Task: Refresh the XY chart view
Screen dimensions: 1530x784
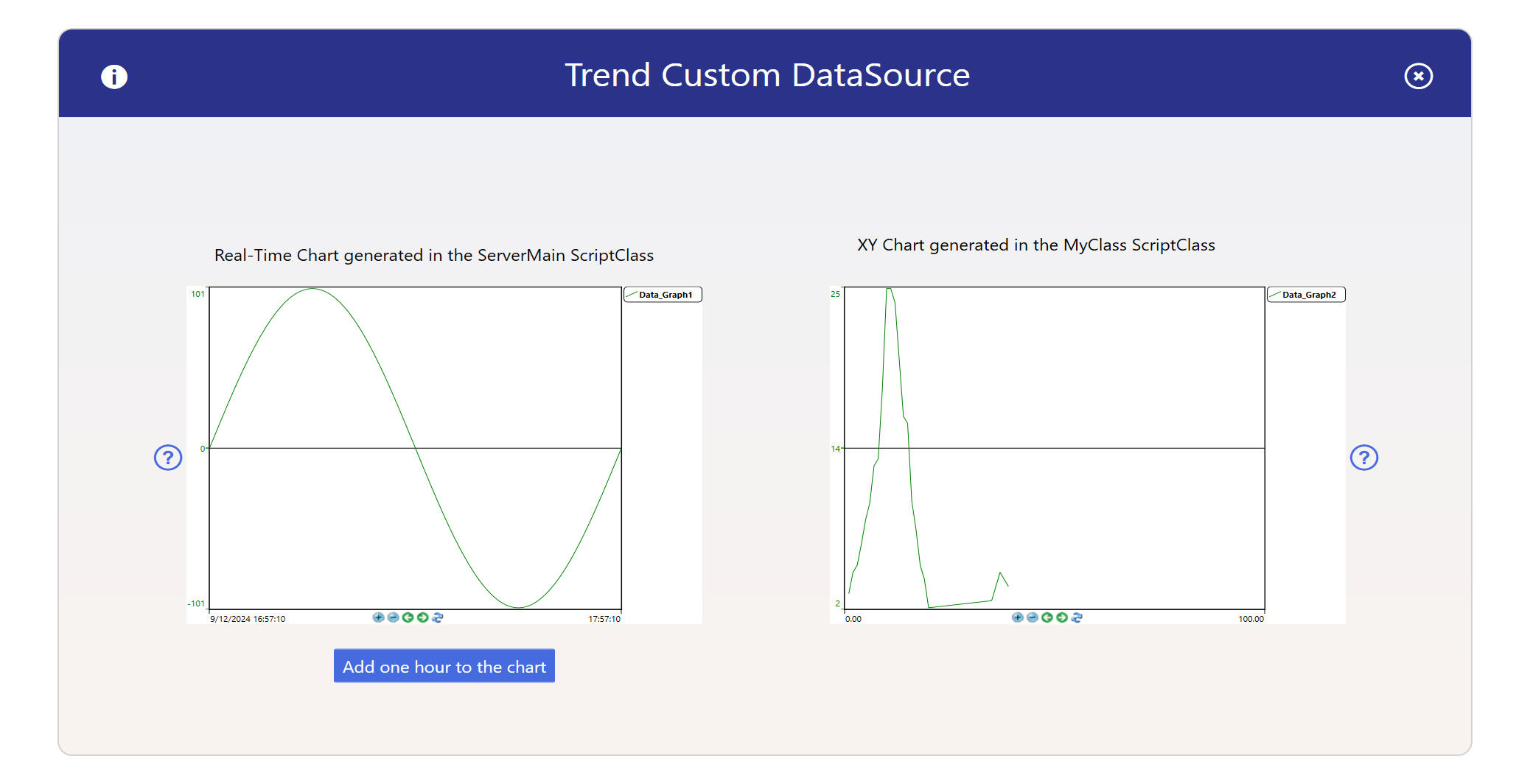Action: [1077, 617]
